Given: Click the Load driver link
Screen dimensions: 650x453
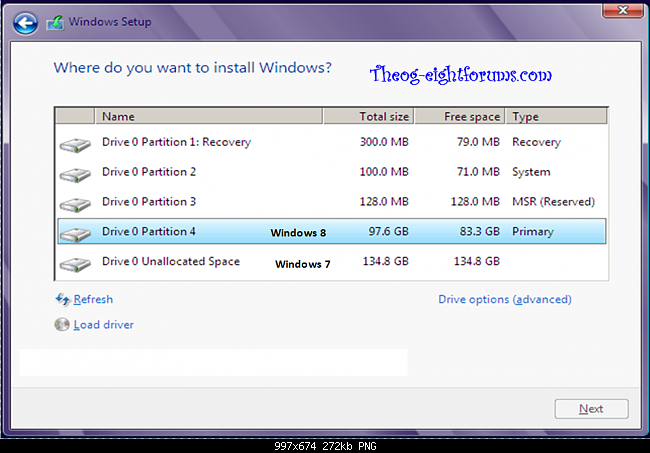Looking at the screenshot, I should pyautogui.click(x=104, y=325).
